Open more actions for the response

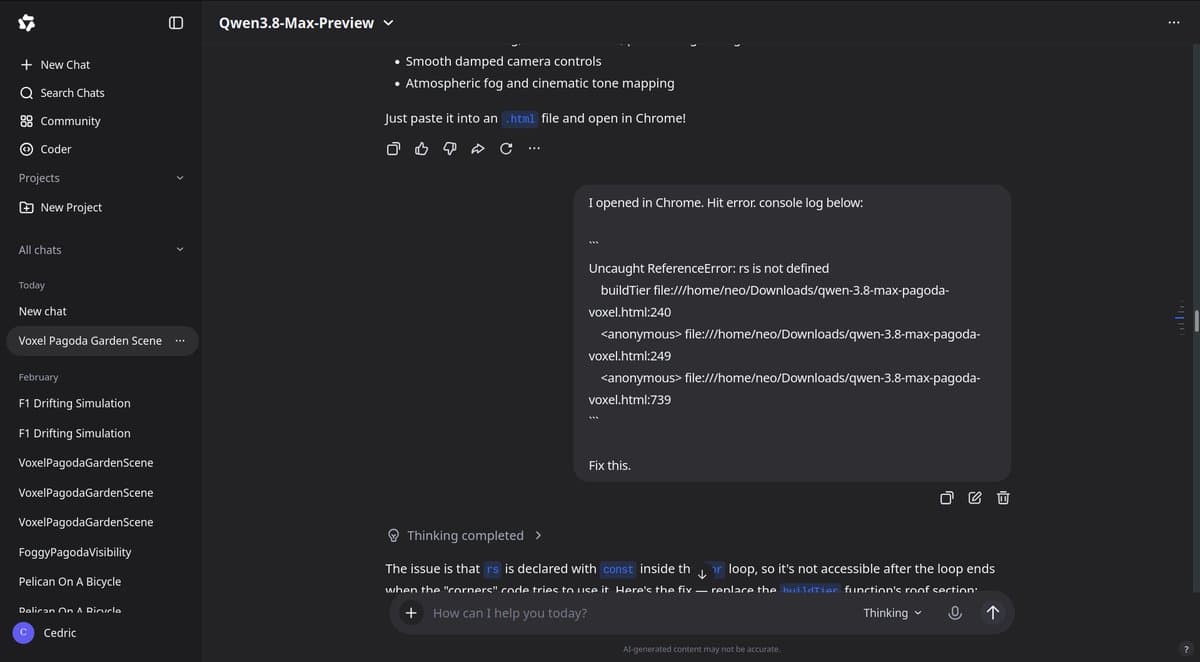(534, 149)
